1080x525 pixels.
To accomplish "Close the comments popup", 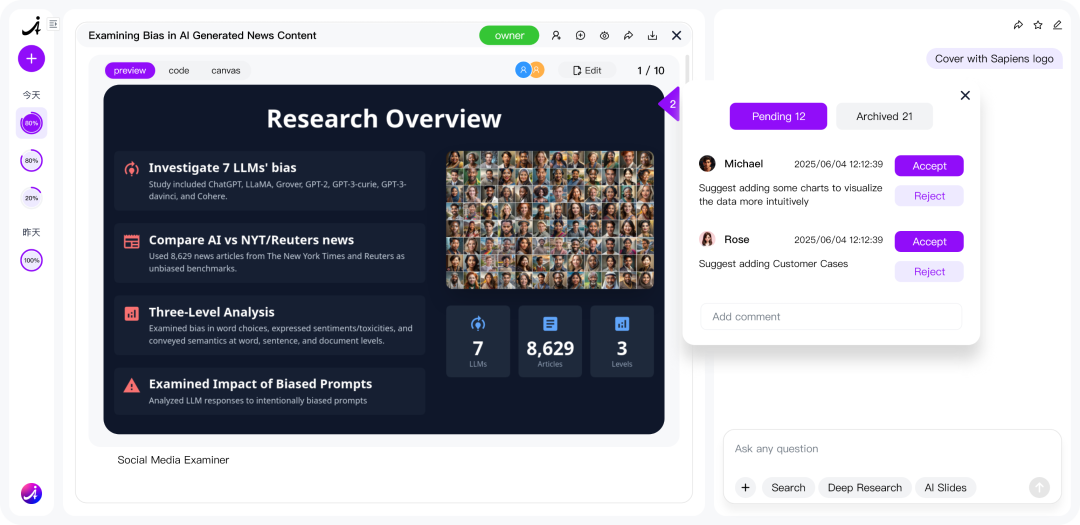I will 965,95.
